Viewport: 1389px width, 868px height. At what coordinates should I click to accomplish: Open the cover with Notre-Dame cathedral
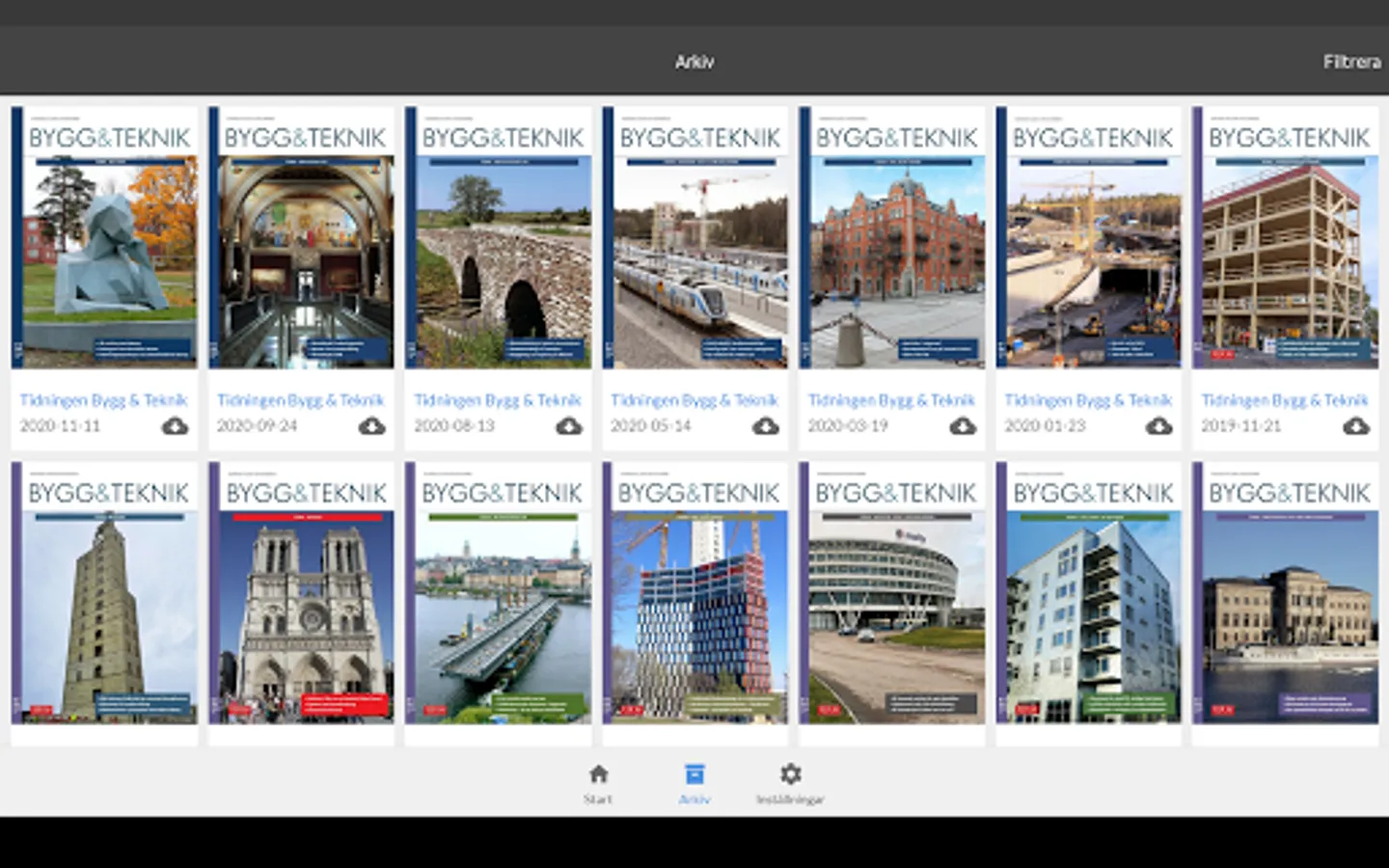pos(301,592)
